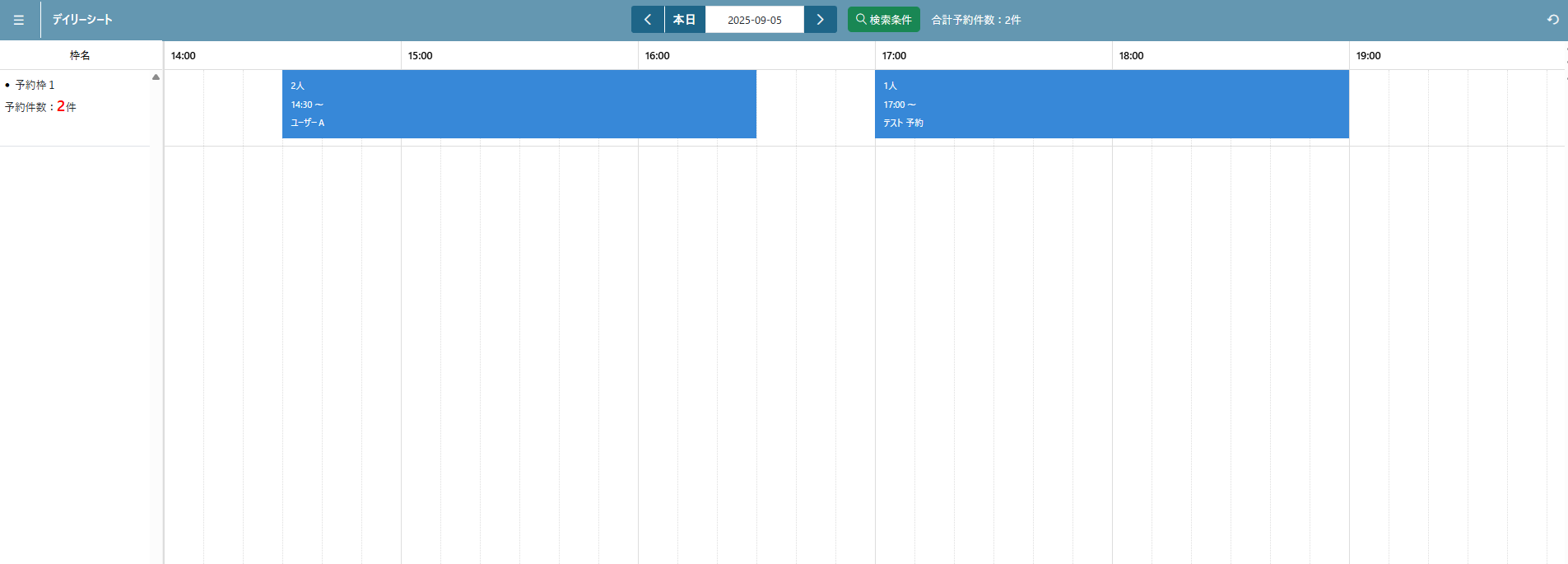Open the hamburger menu
This screenshot has height=564, width=1568.
click(x=19, y=20)
